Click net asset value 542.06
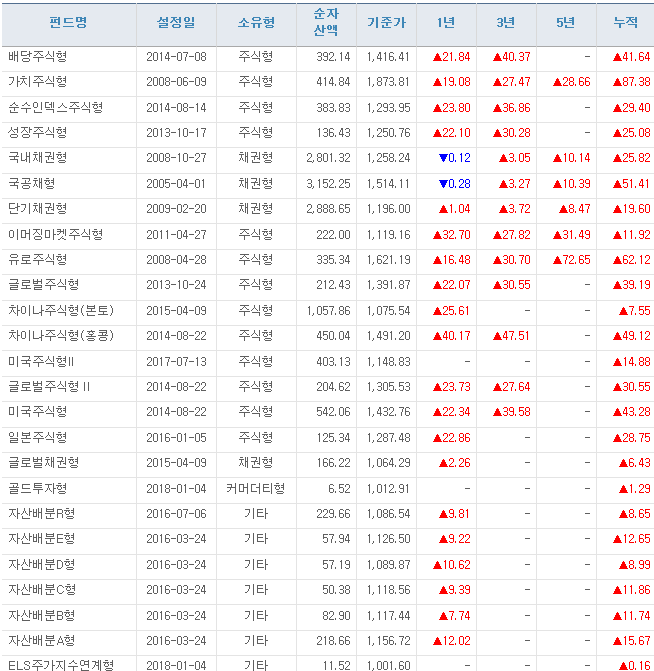Image resolution: width=654 pixels, height=671 pixels. 333,412
